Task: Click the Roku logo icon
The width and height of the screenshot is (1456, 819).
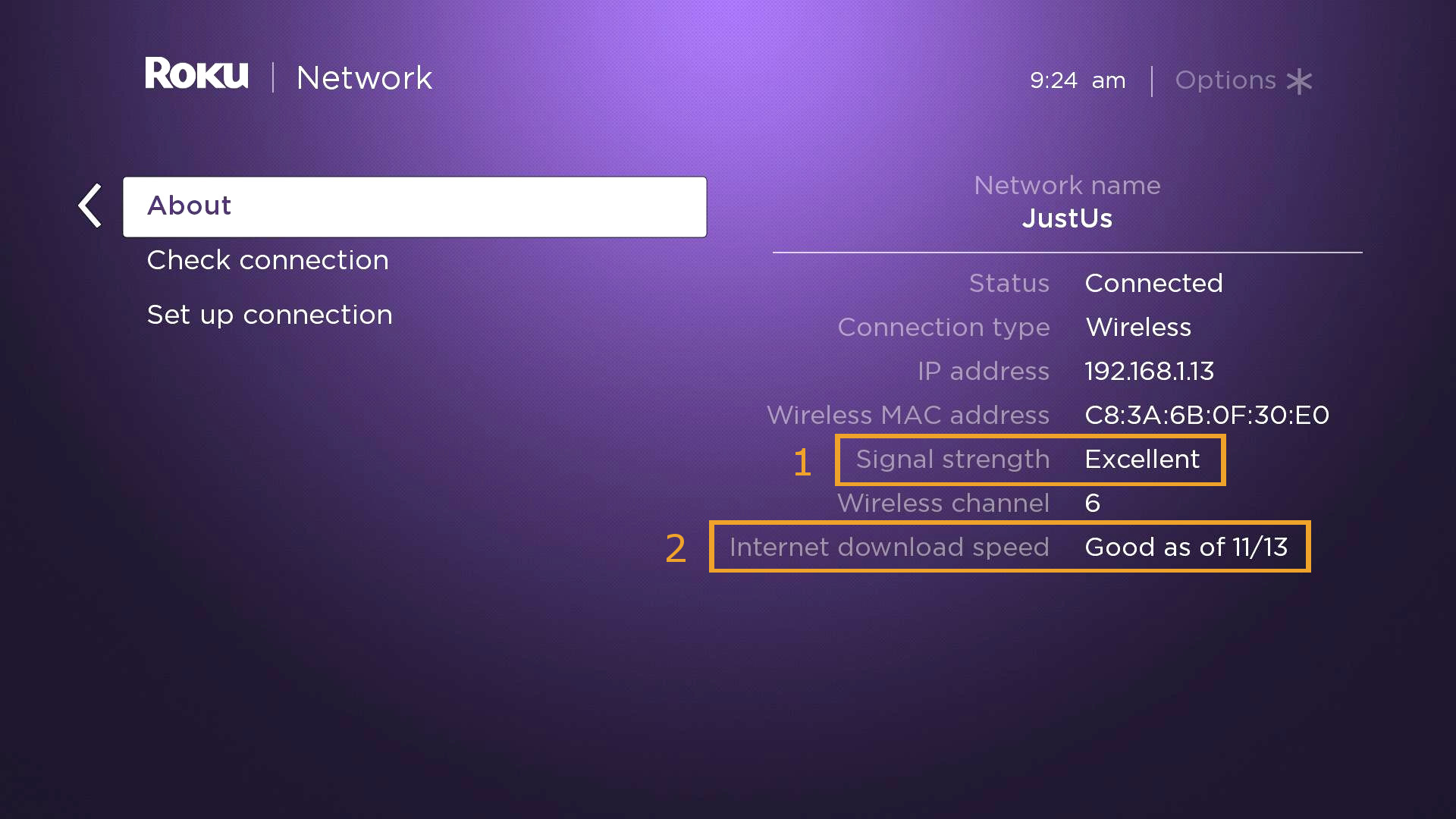Action: tap(191, 79)
